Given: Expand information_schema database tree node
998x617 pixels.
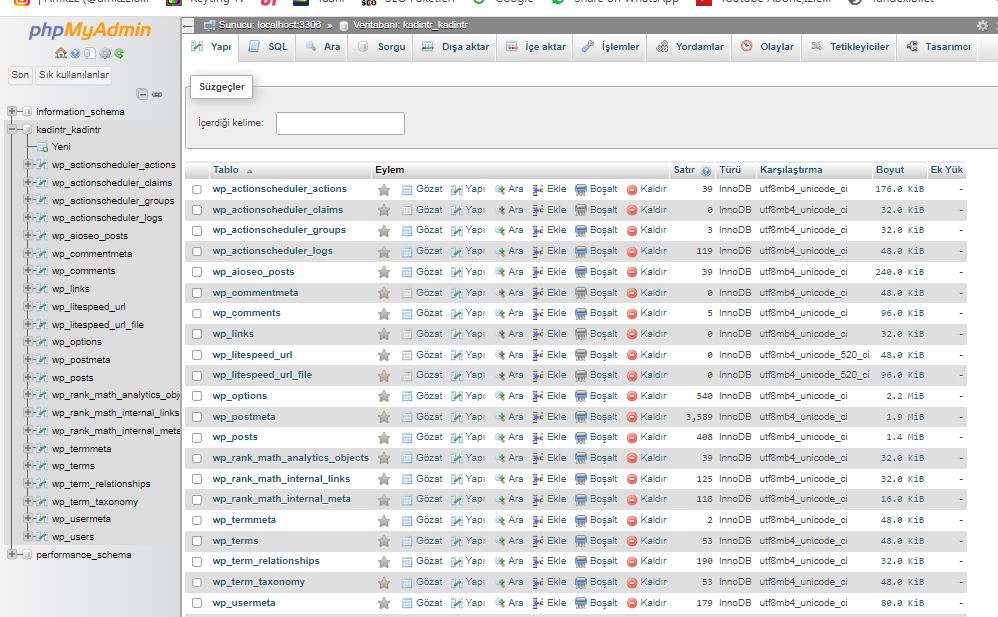Looking at the screenshot, I should click(11, 111).
